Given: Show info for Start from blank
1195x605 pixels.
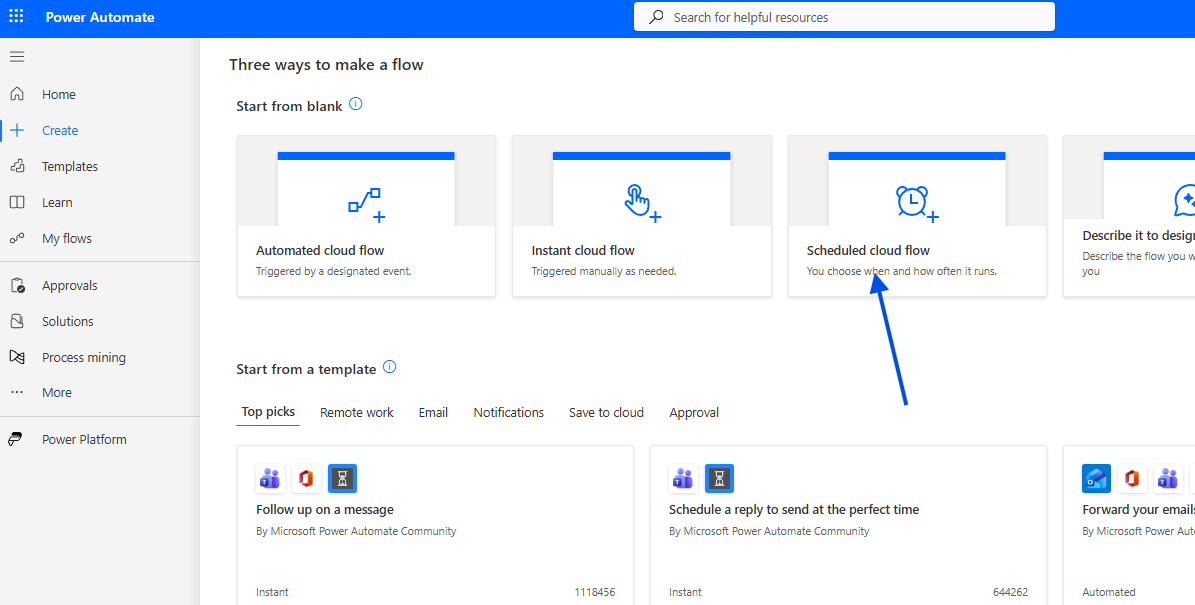Looking at the screenshot, I should [x=356, y=104].
